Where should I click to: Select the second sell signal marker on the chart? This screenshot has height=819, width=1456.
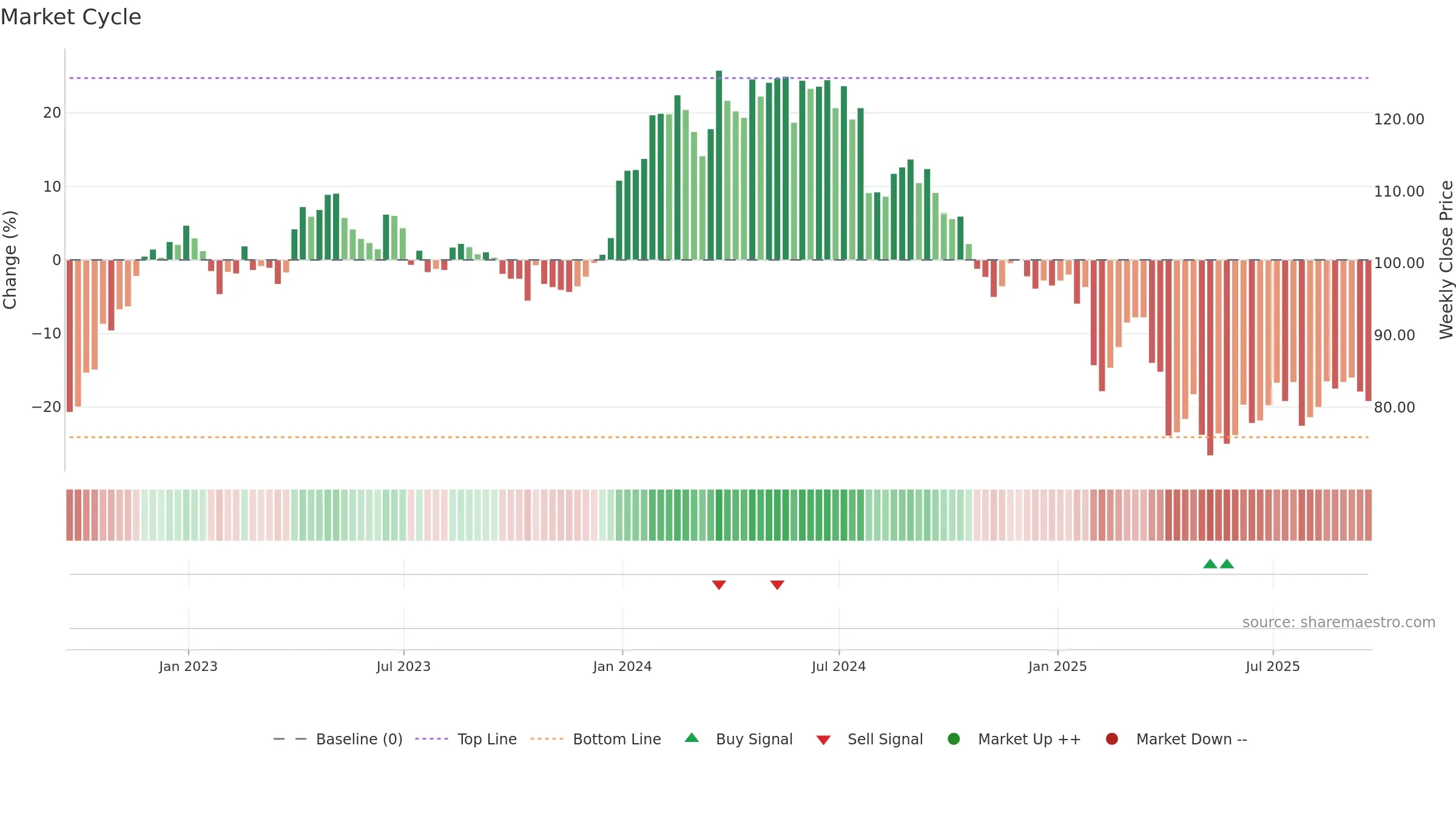point(777,585)
